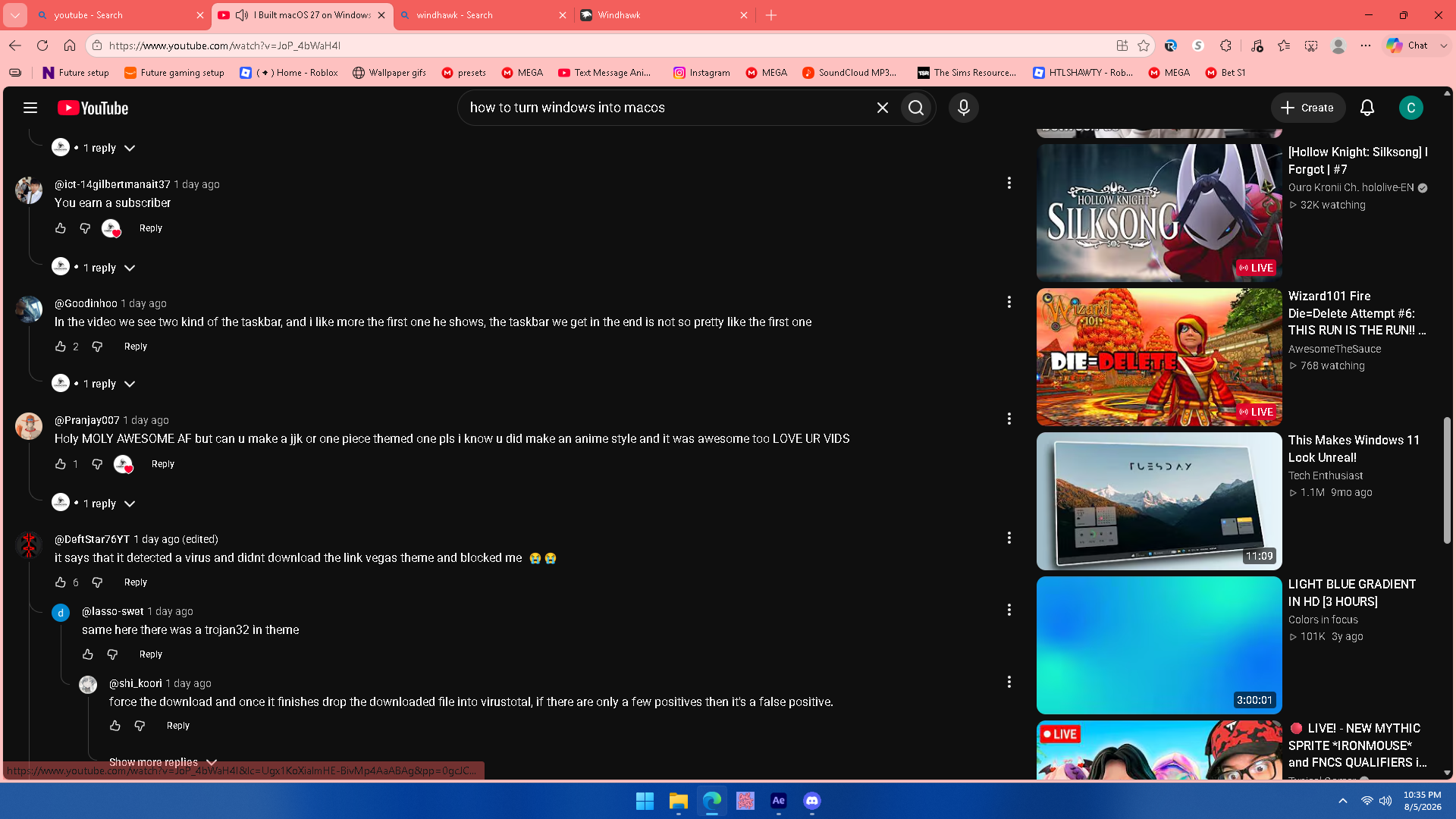Image resolution: width=1456 pixels, height=819 pixels.
Task: Open the 'Wallpaper gifs' bookmark
Action: point(389,73)
